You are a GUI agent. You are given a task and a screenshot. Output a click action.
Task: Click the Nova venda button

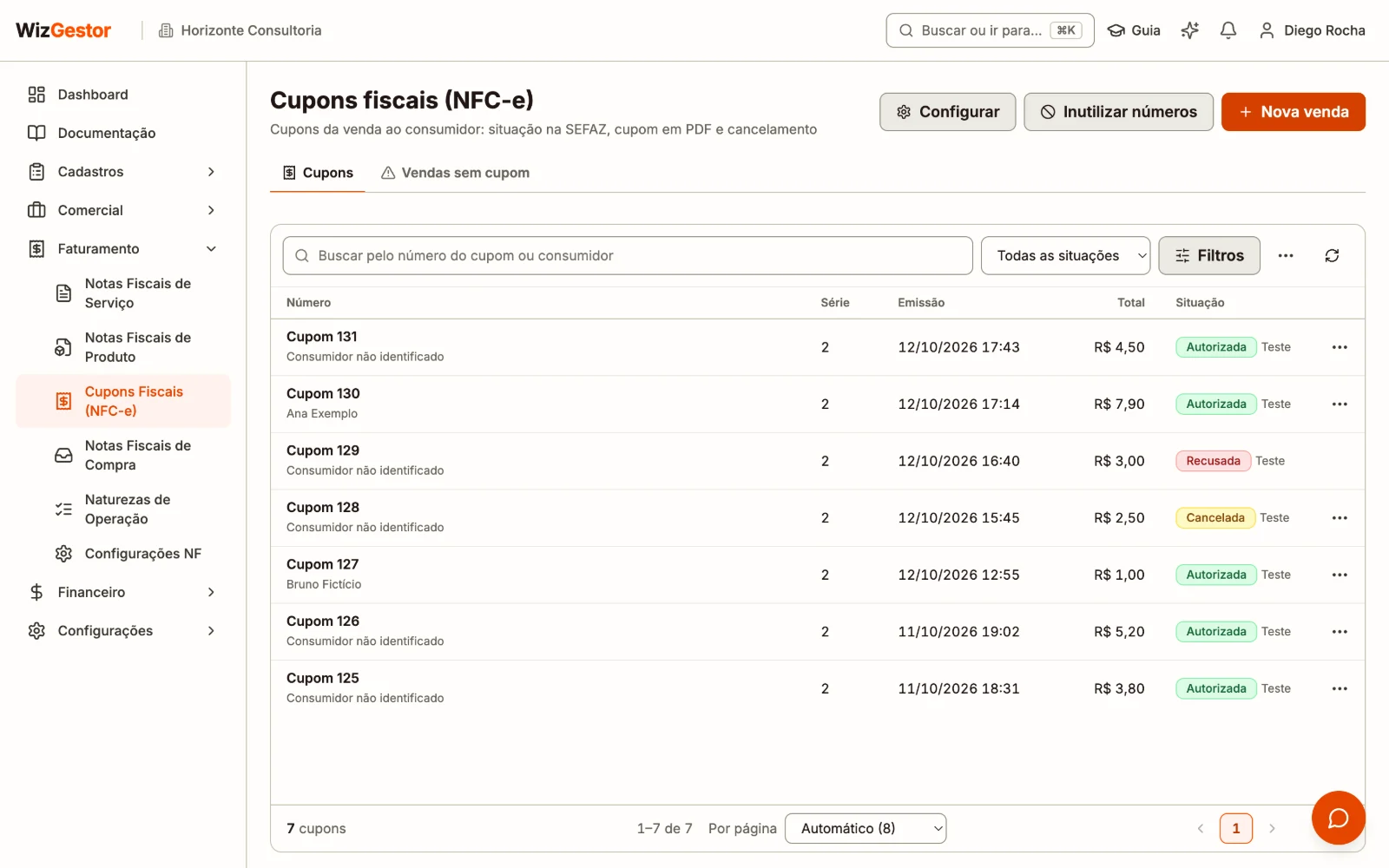point(1293,112)
